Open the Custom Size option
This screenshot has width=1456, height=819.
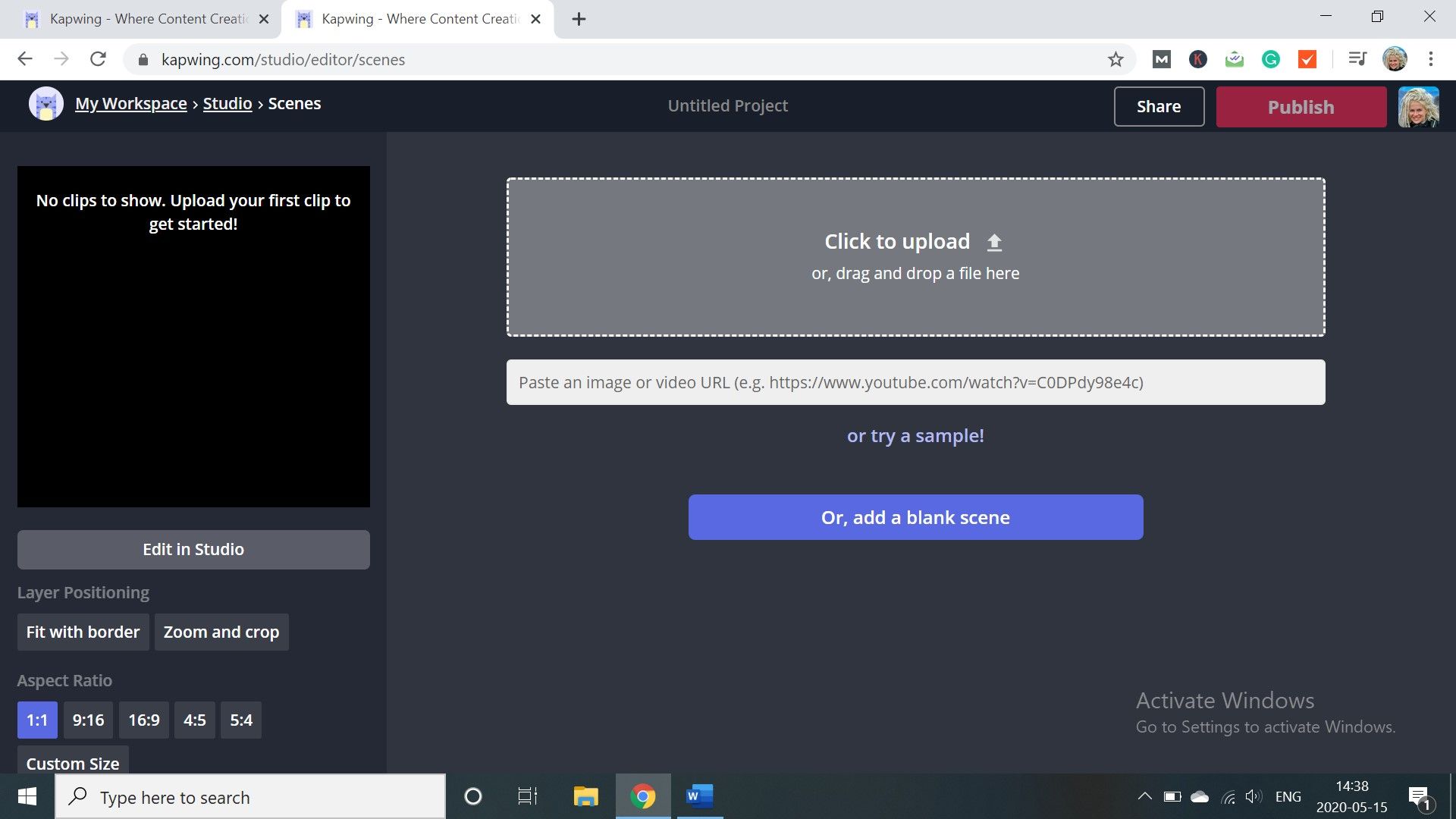pyautogui.click(x=73, y=763)
